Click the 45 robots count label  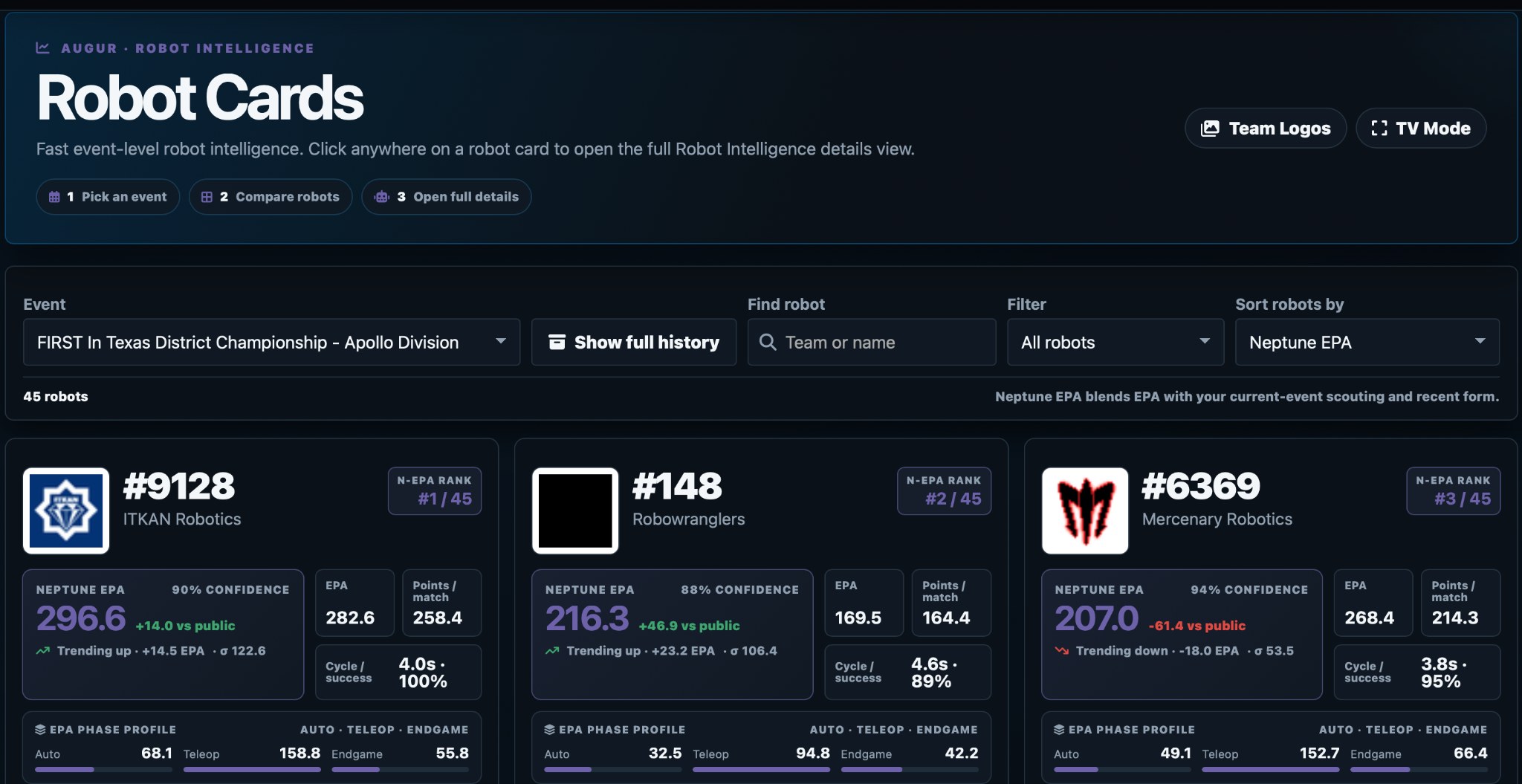tap(56, 396)
